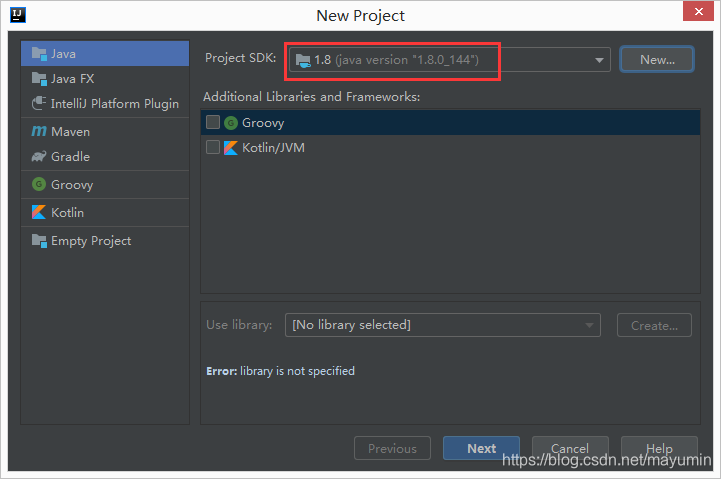Cancel the New Project dialog
Image resolution: width=721 pixels, height=479 pixels.
point(570,448)
